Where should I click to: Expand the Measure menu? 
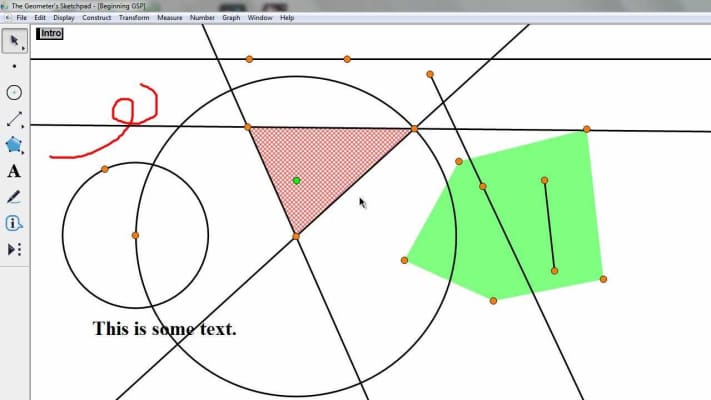(169, 18)
